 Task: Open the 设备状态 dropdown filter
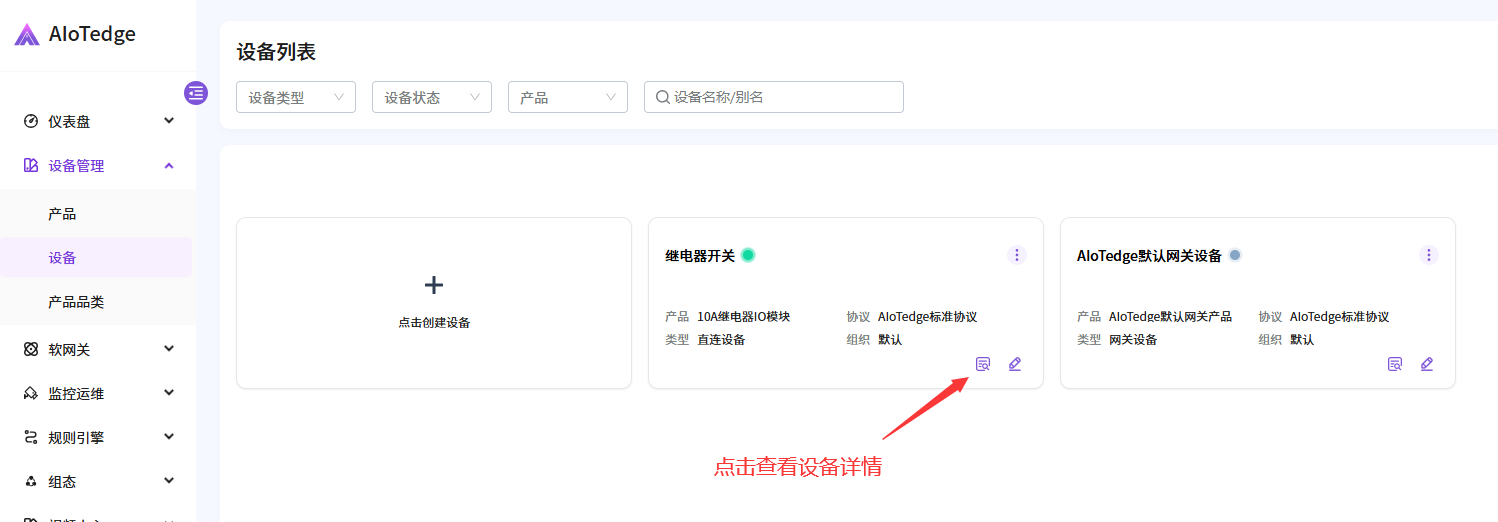click(x=431, y=97)
